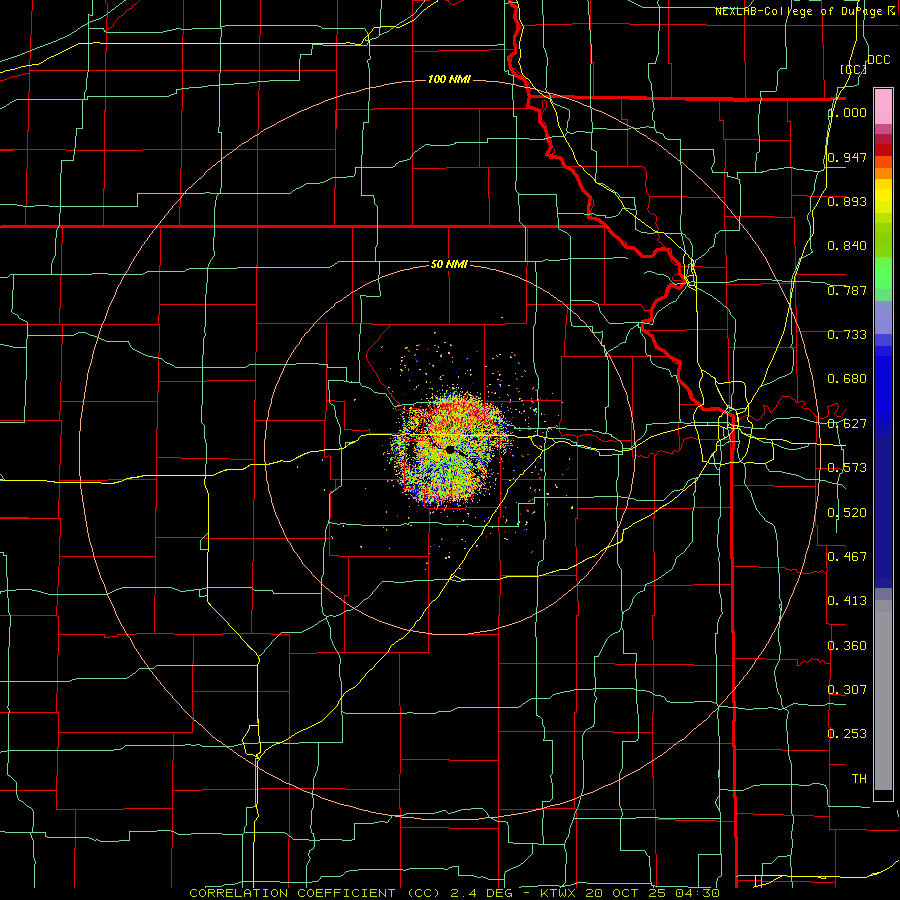Click the 0.307 legend value
The height and width of the screenshot is (900, 900).
(847, 690)
